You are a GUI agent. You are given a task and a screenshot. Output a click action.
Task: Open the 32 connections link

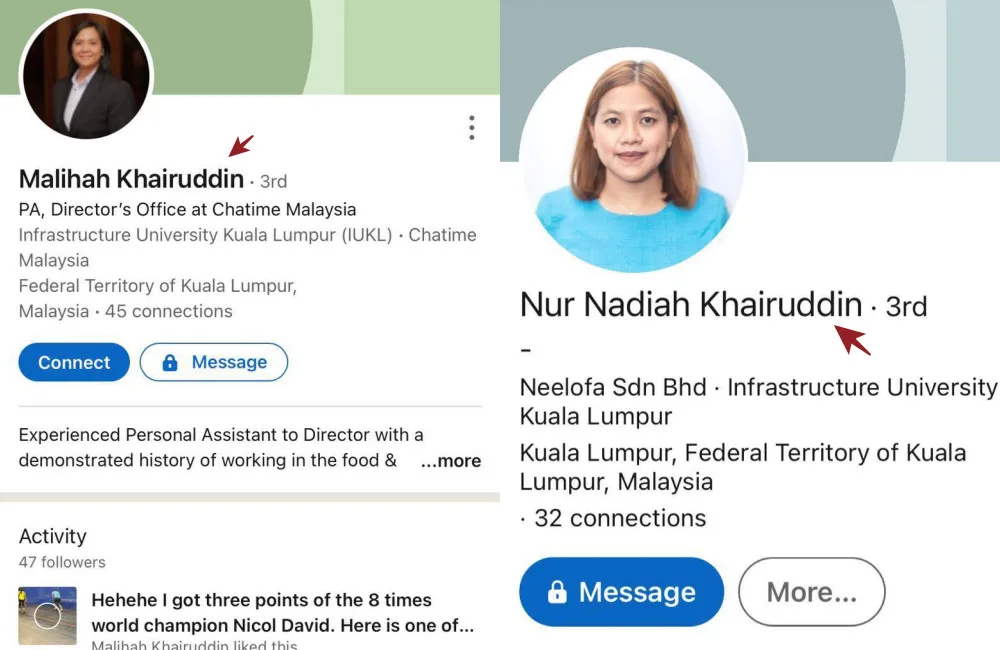620,518
